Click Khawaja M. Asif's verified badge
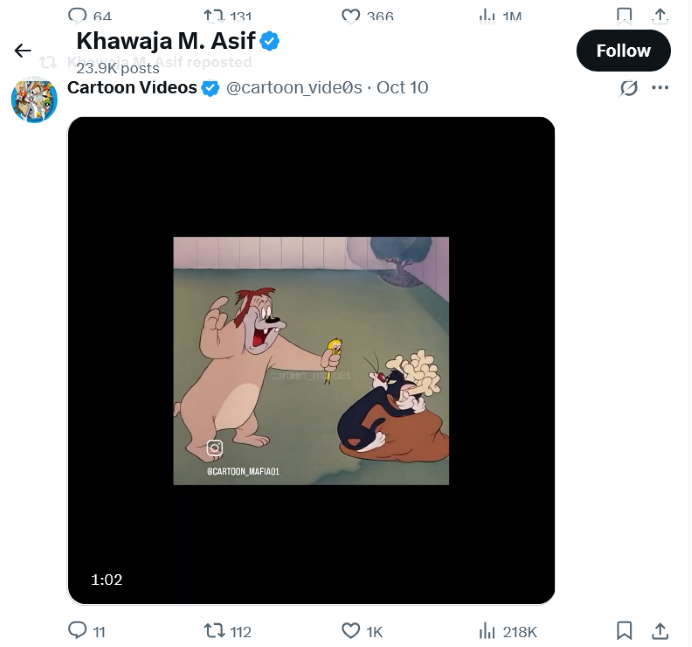The image size is (692, 647). pyautogui.click(x=270, y=41)
